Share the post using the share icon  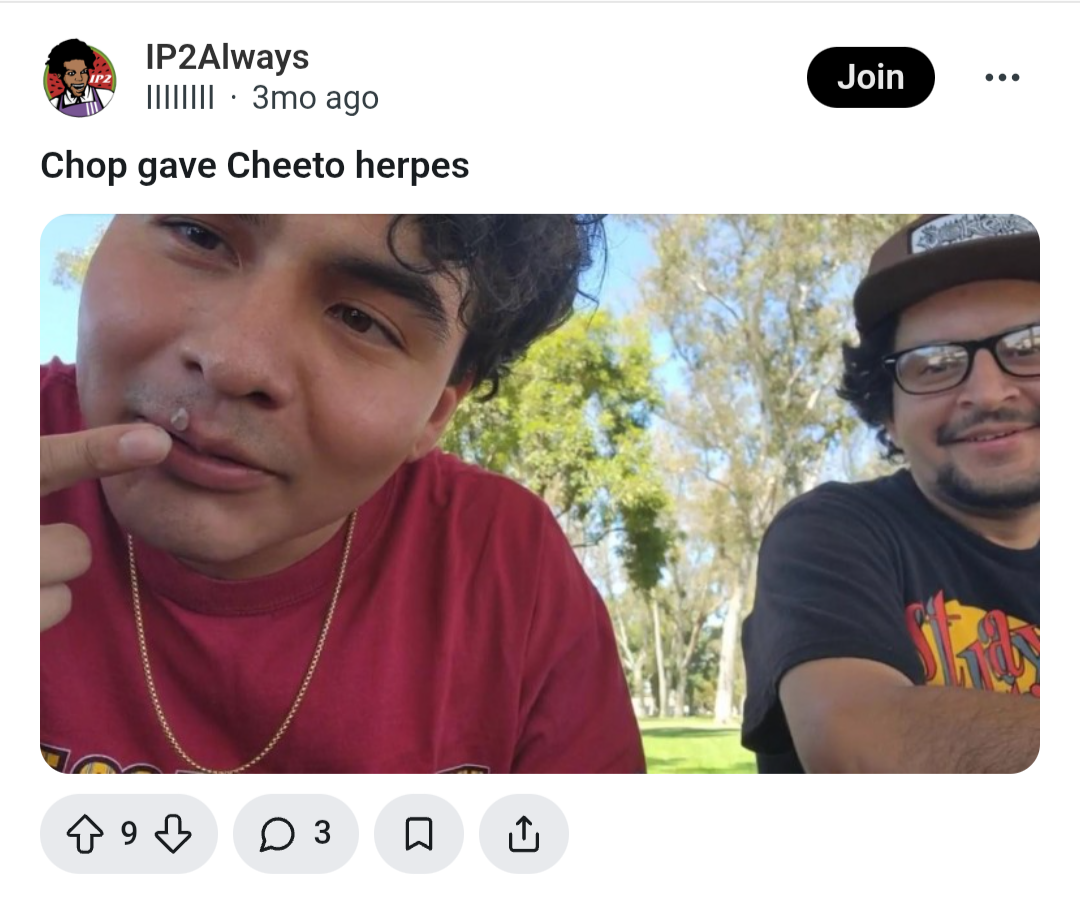coord(523,834)
